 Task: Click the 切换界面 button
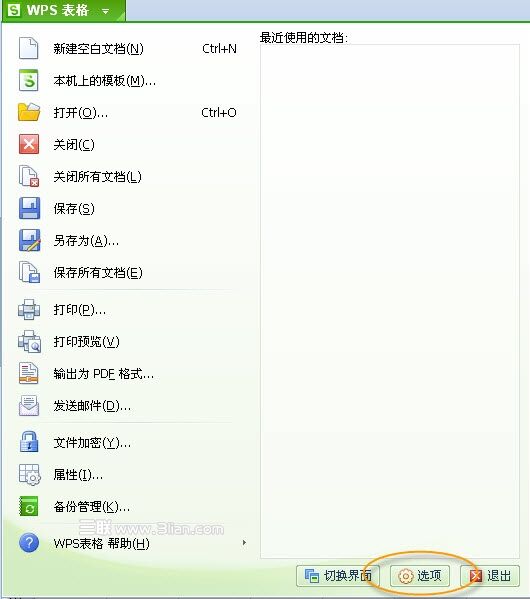point(338,576)
